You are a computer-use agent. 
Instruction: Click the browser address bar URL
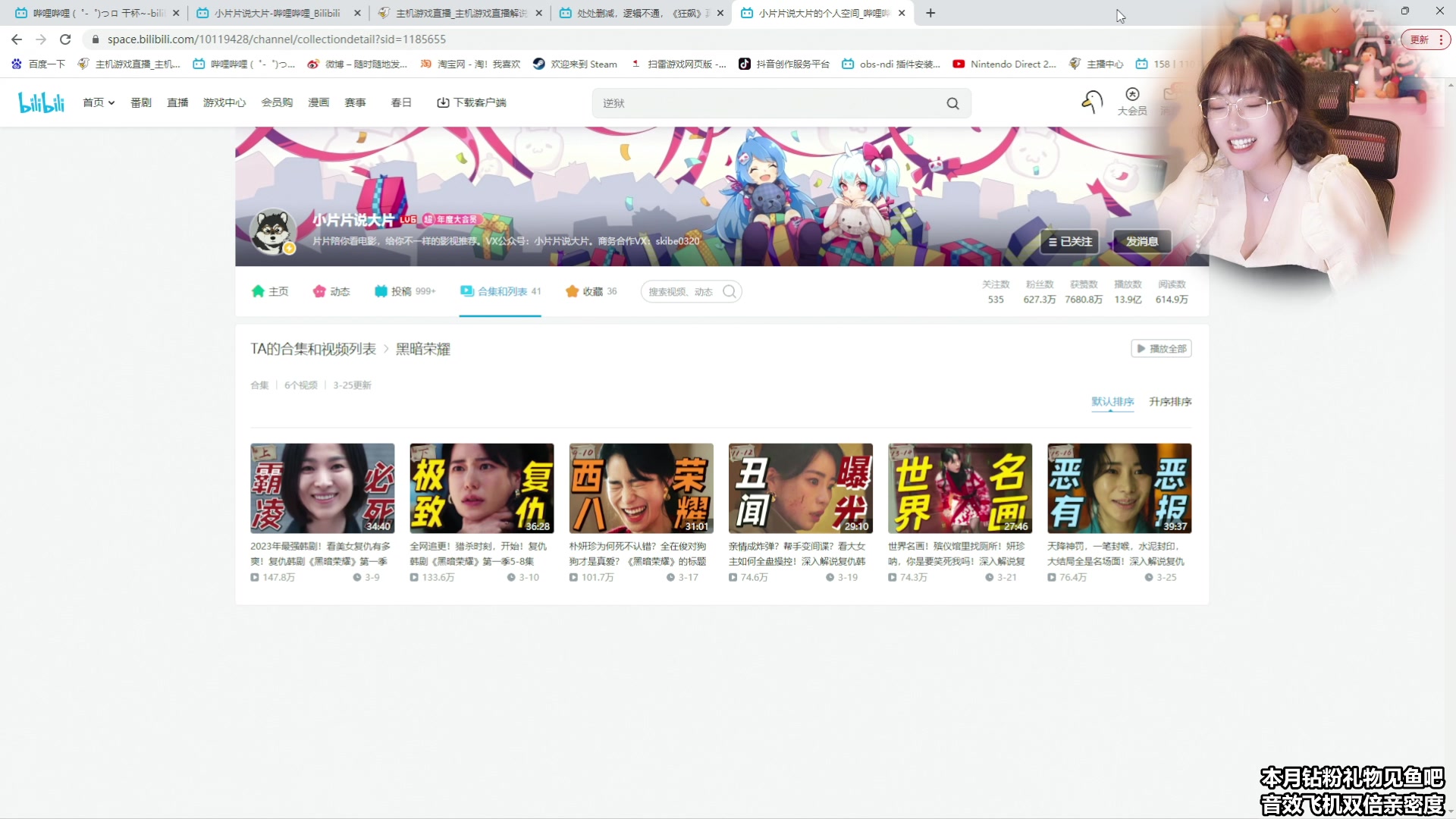click(x=276, y=39)
